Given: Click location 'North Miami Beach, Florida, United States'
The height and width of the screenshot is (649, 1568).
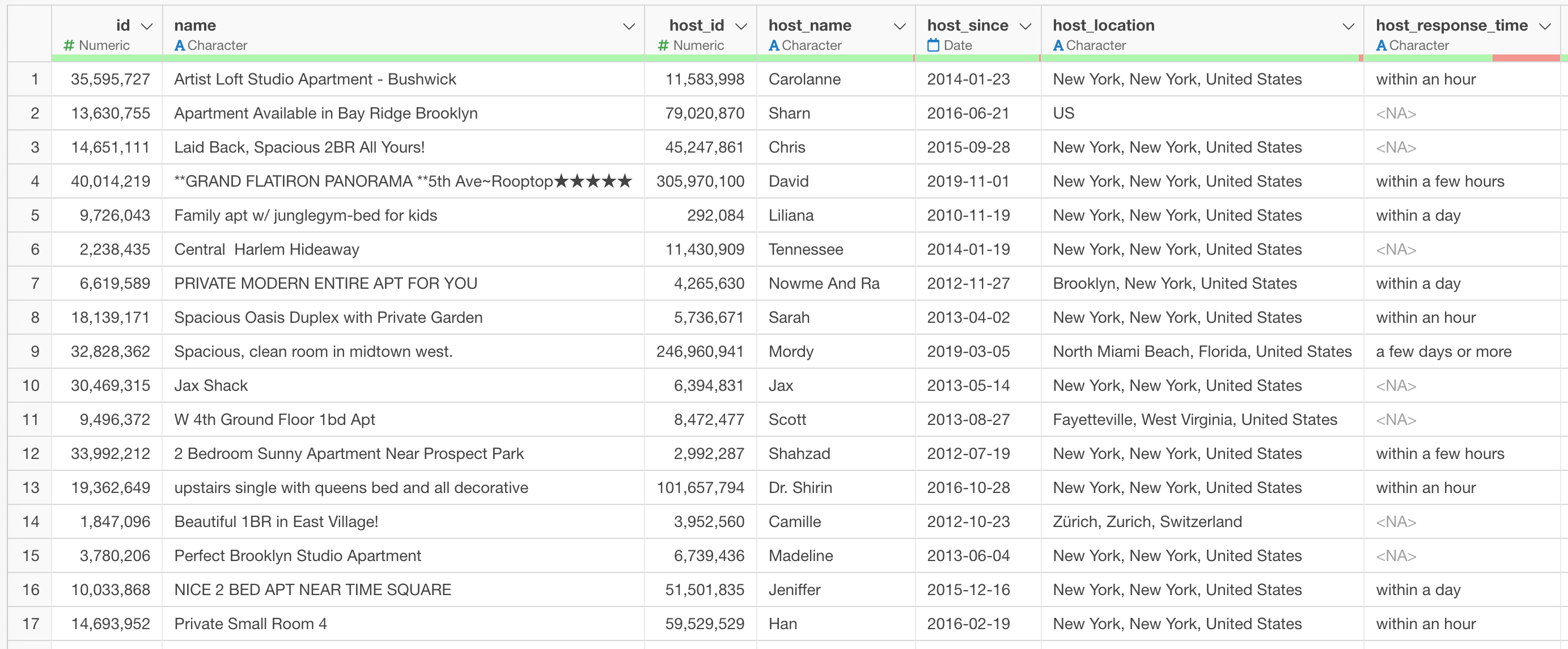Looking at the screenshot, I should [x=1202, y=352].
